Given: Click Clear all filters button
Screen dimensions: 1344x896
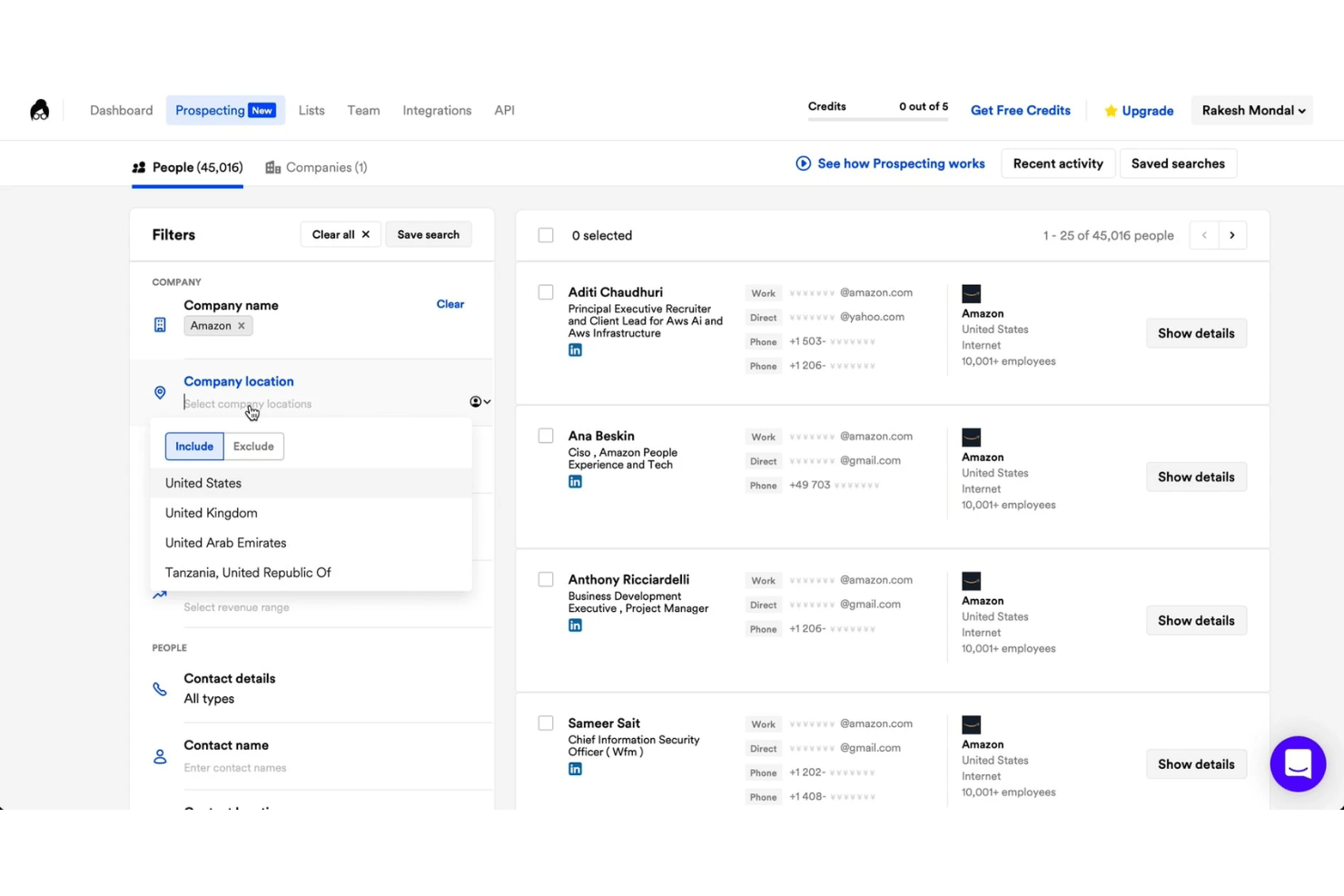Looking at the screenshot, I should click(341, 234).
